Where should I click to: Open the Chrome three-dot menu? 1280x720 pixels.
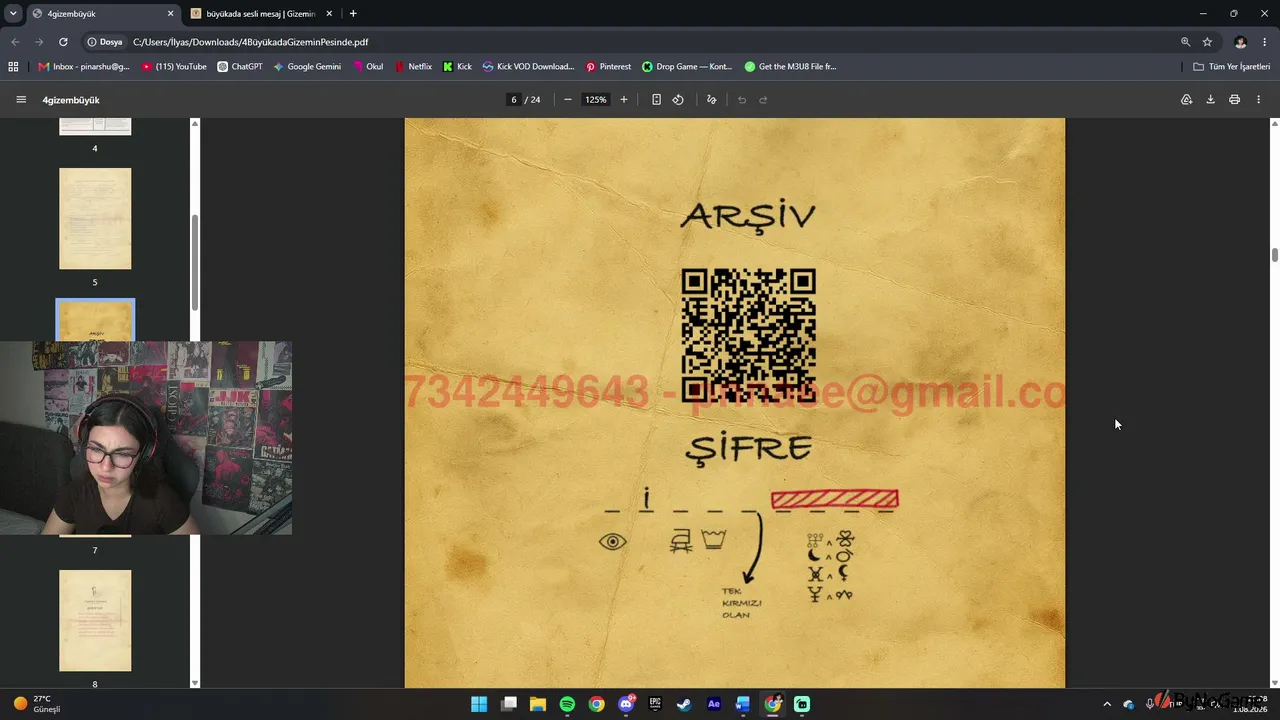tap(1264, 42)
